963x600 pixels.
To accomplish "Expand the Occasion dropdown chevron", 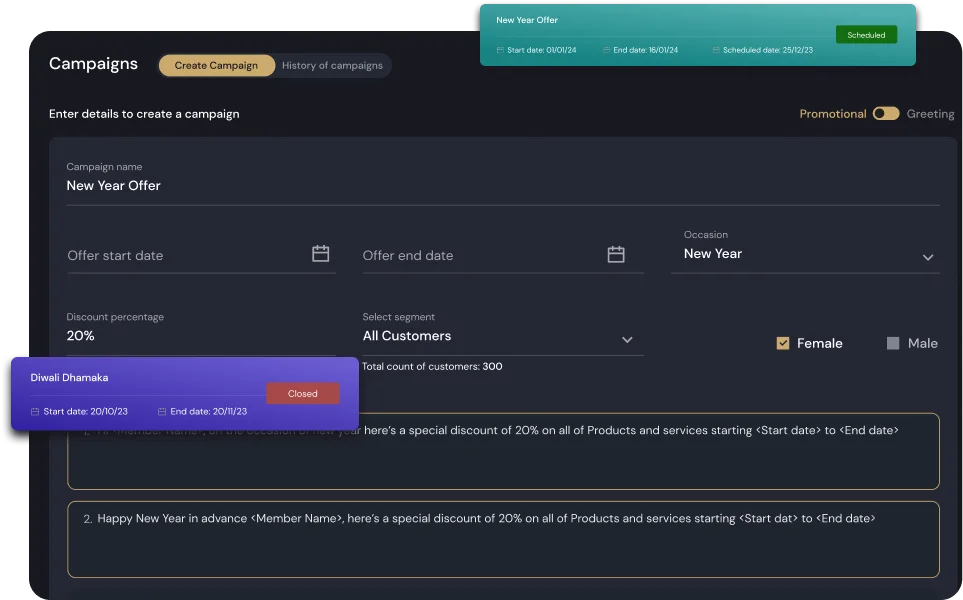I will pyautogui.click(x=927, y=257).
